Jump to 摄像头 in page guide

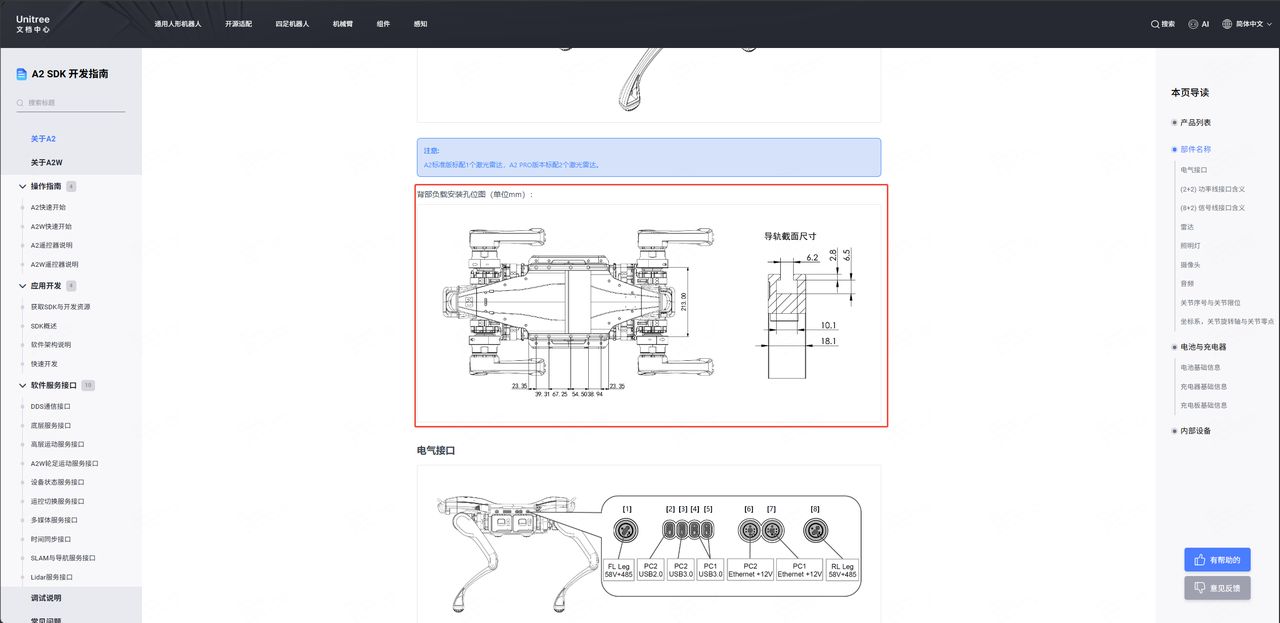(1190, 265)
